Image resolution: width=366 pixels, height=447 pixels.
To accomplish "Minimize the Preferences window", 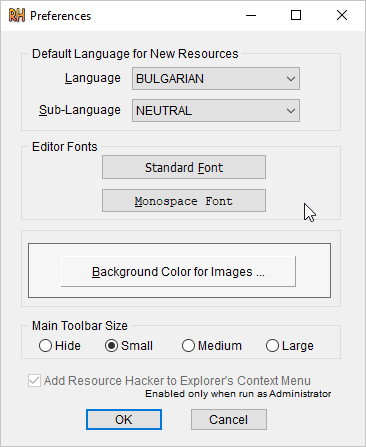I will (x=251, y=15).
